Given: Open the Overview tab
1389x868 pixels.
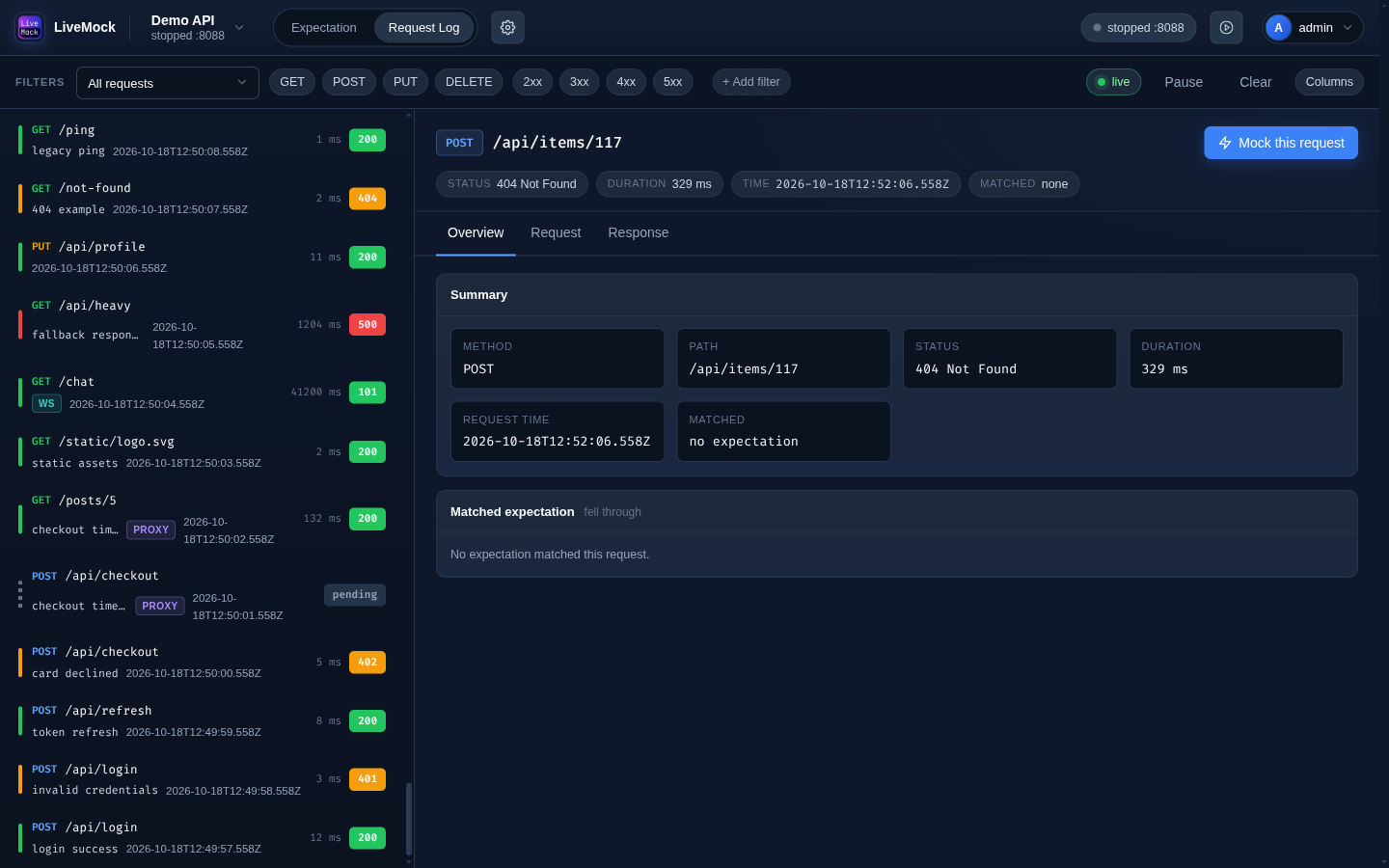Looking at the screenshot, I should 476,233.
